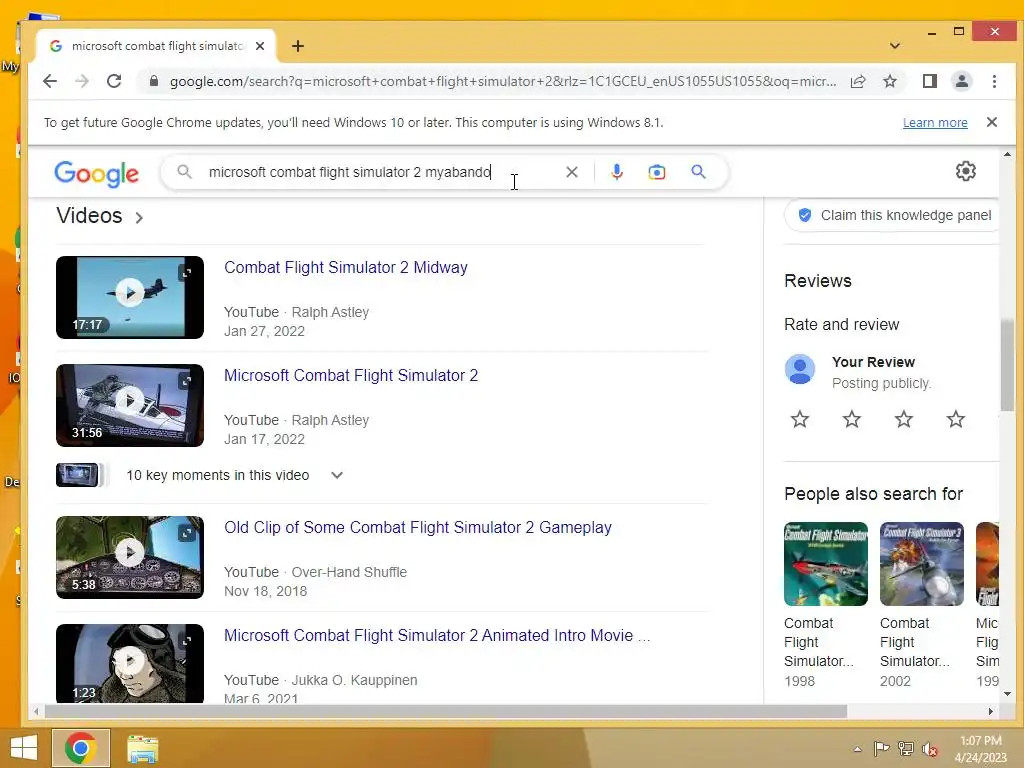Viewport: 1024px width, 768px height.
Task: Click the horizontal scrollbar thumb
Action: point(445,711)
